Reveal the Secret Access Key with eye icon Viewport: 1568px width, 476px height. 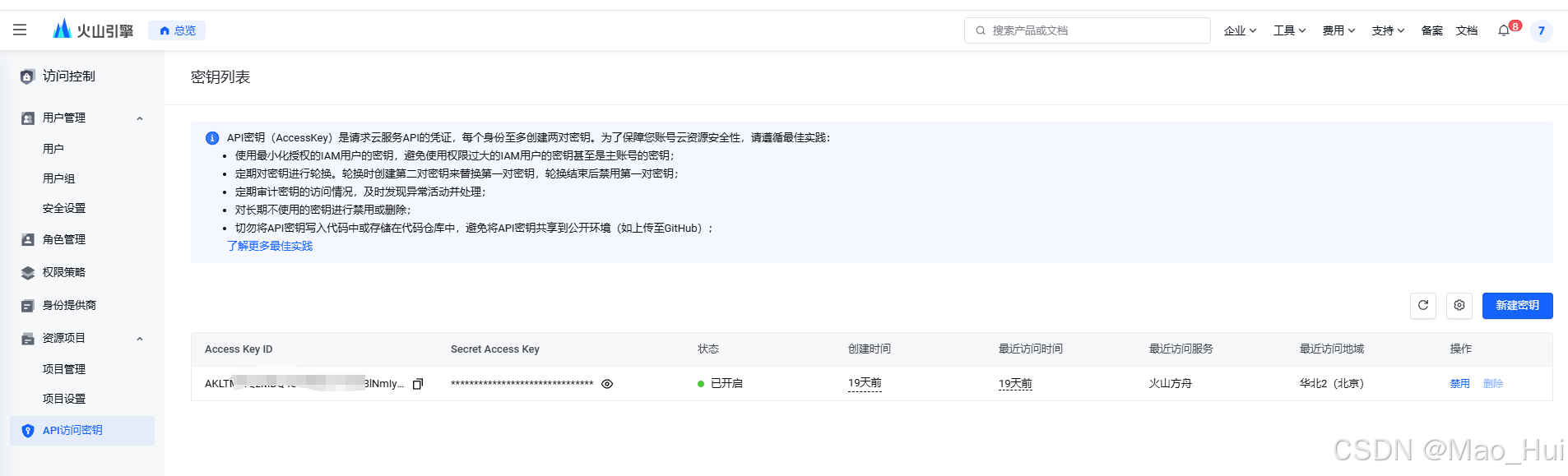607,384
